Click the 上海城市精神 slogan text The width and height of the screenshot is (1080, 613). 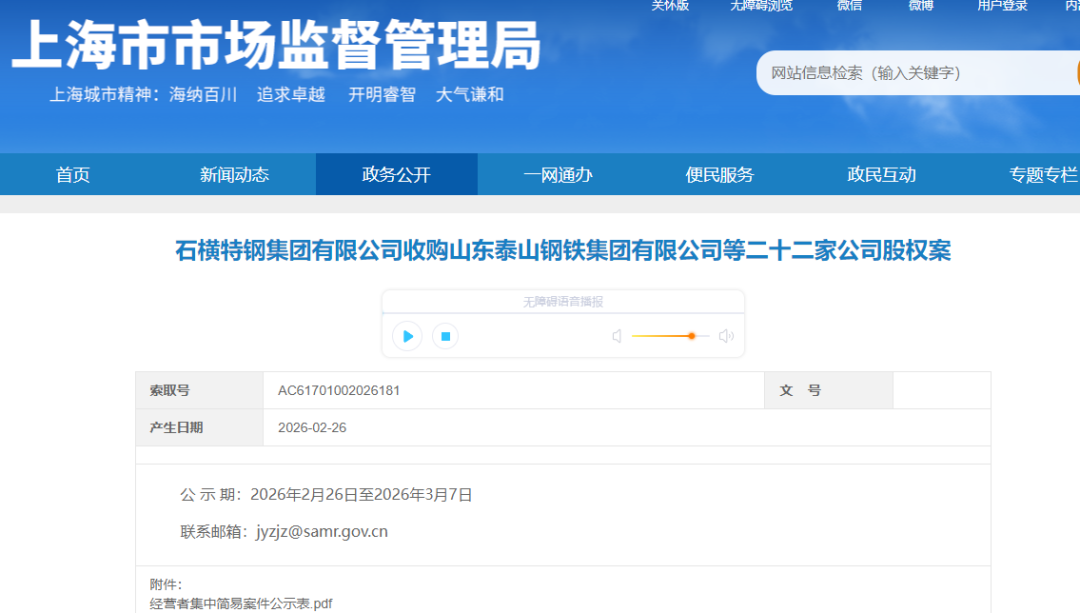pyautogui.click(x=276, y=94)
